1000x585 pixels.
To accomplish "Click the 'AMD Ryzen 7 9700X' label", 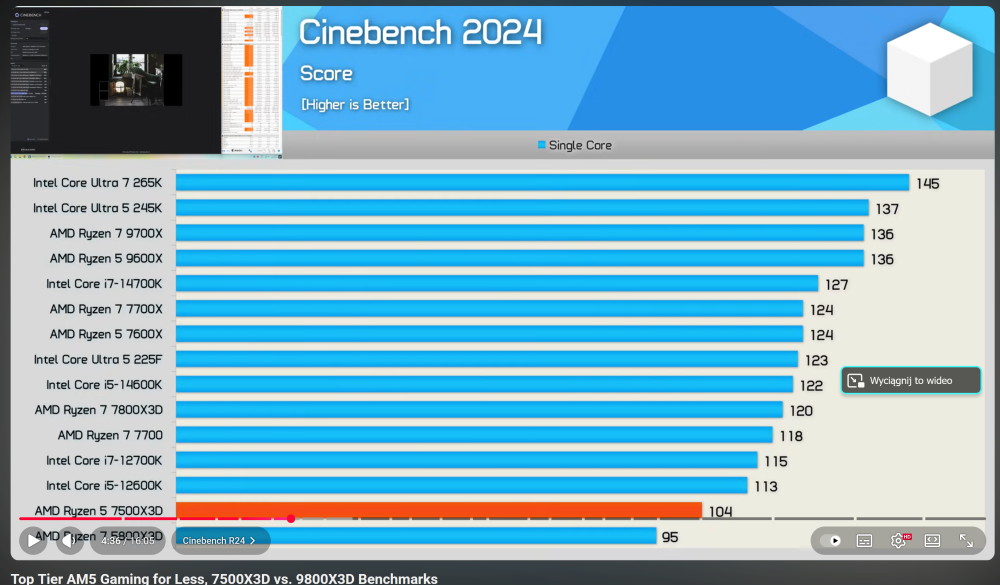I will 106,233.
